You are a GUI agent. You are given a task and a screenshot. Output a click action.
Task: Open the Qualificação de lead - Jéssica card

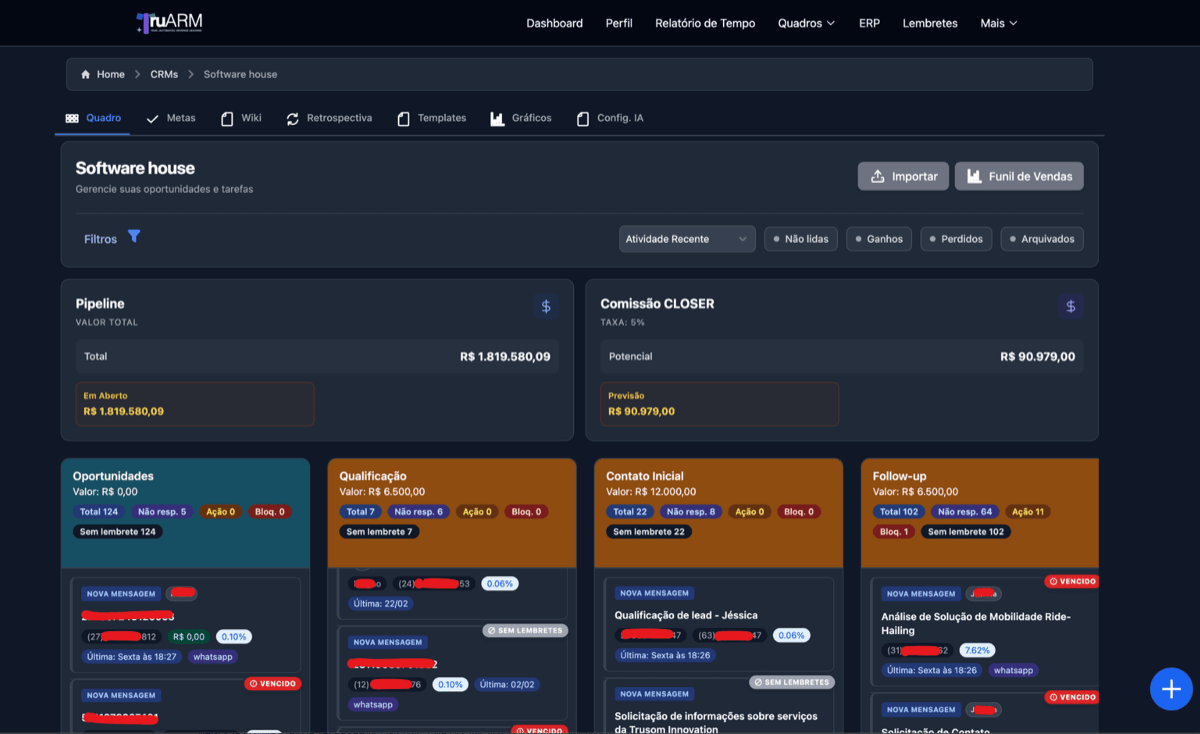[x=719, y=624]
